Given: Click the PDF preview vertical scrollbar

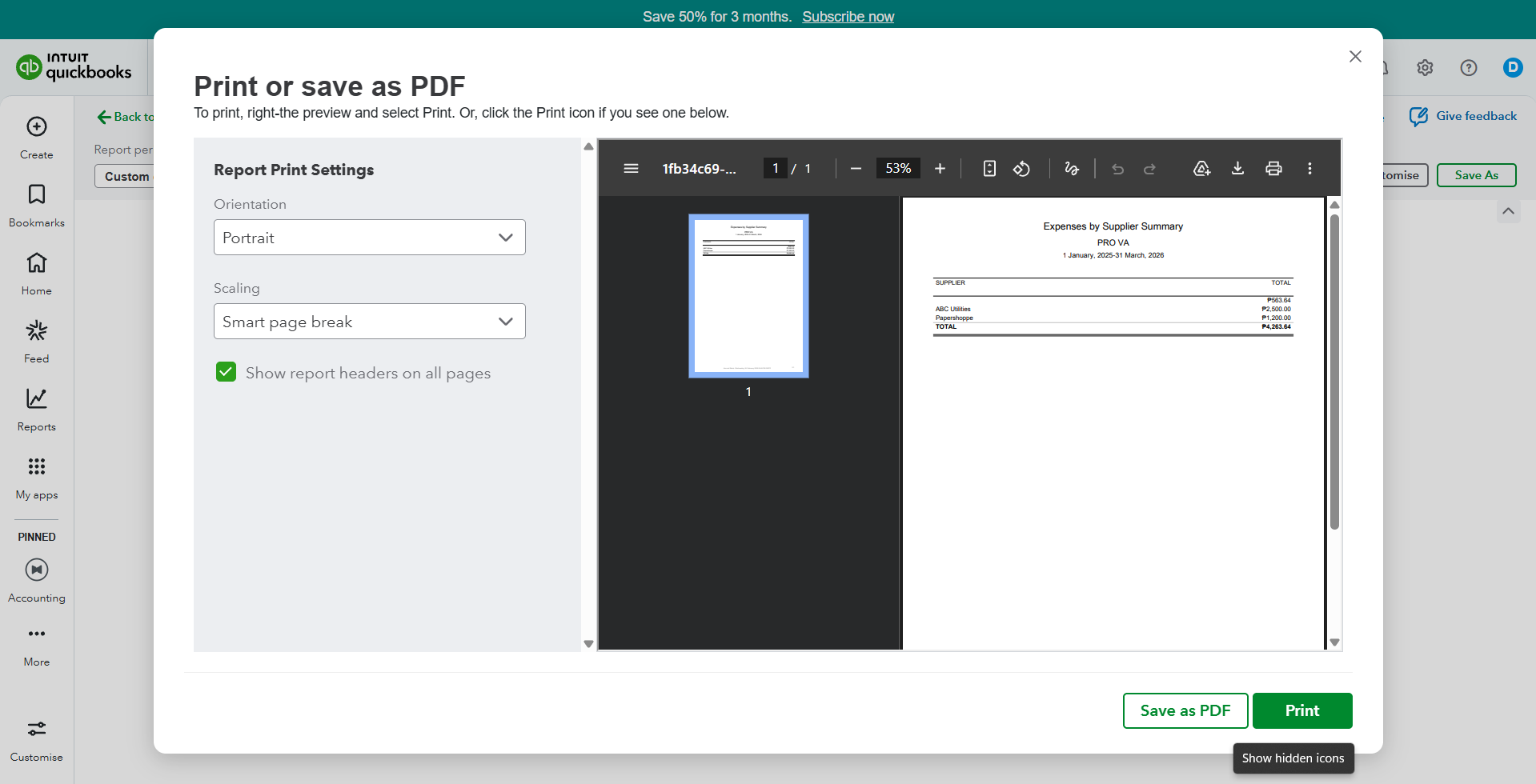Looking at the screenshot, I should [1334, 371].
